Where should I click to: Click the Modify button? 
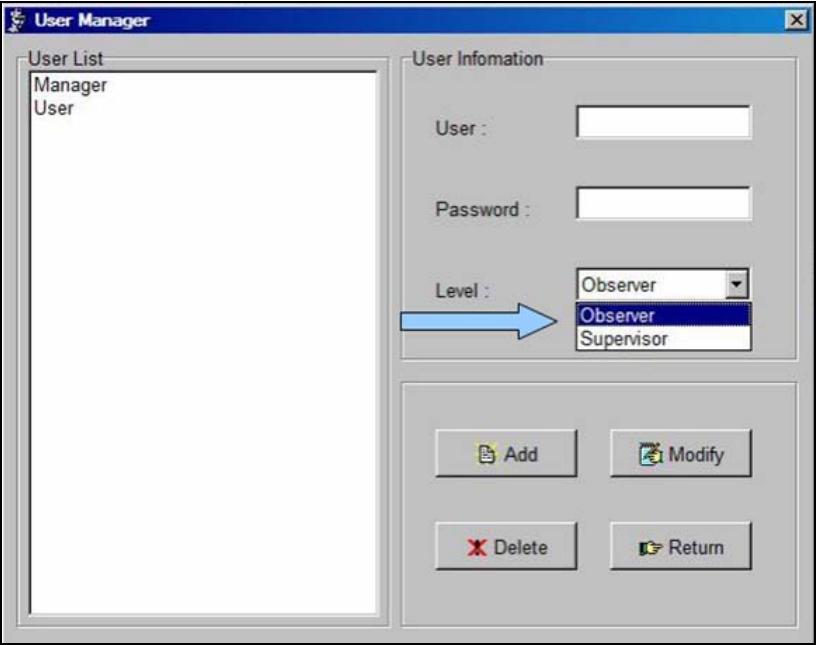point(681,453)
